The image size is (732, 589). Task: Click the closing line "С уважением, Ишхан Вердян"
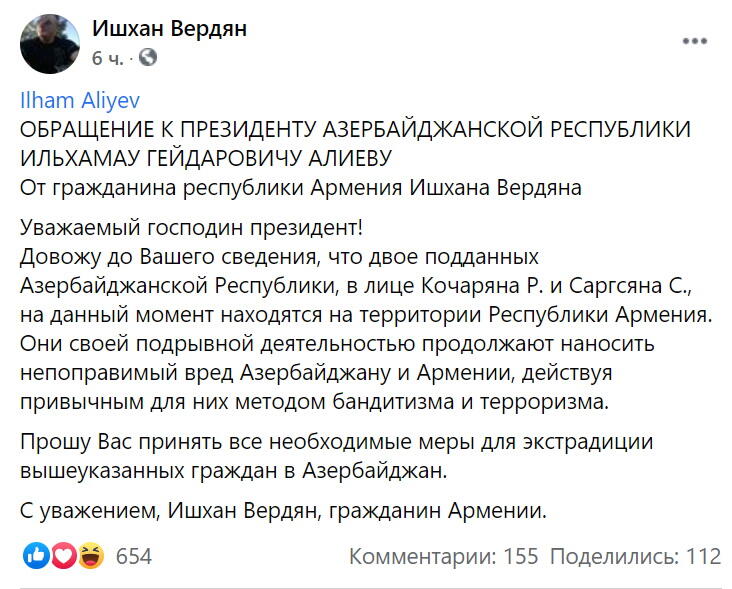tap(284, 511)
